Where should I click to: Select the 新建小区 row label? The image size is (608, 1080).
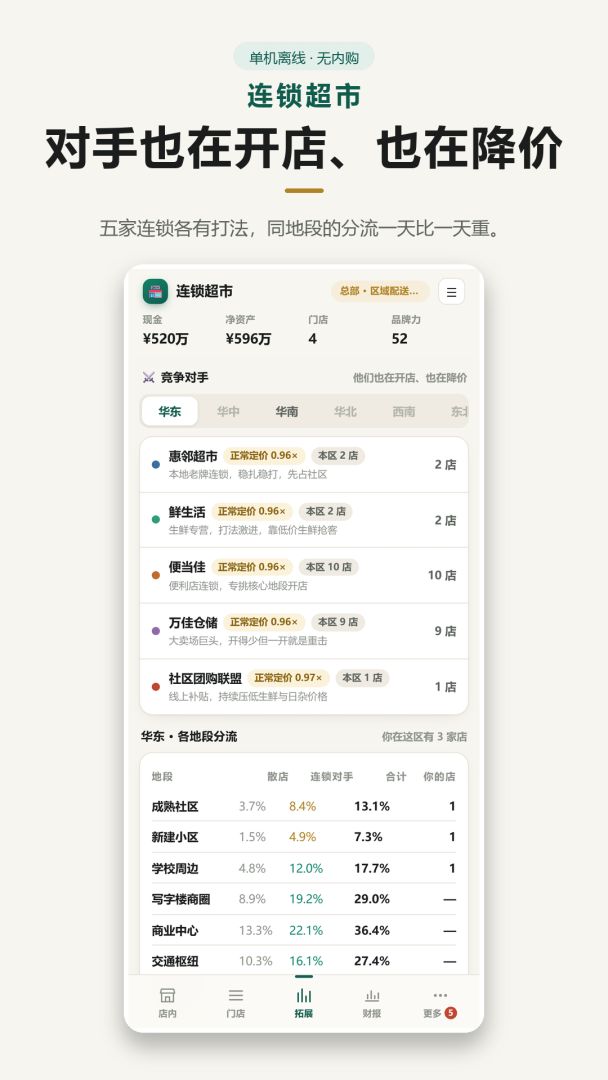pyautogui.click(x=175, y=838)
